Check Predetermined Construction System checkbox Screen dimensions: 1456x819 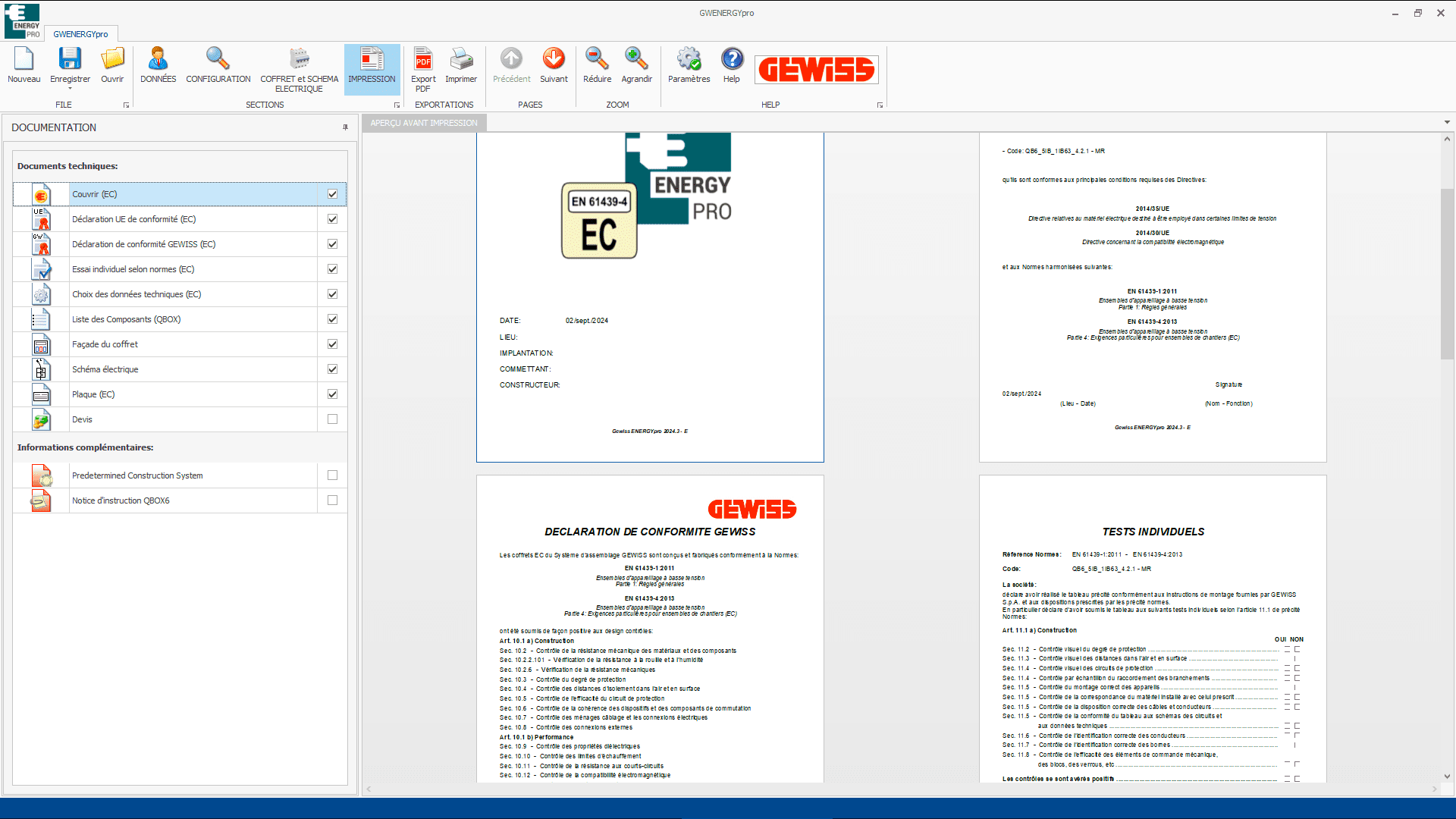tap(332, 475)
